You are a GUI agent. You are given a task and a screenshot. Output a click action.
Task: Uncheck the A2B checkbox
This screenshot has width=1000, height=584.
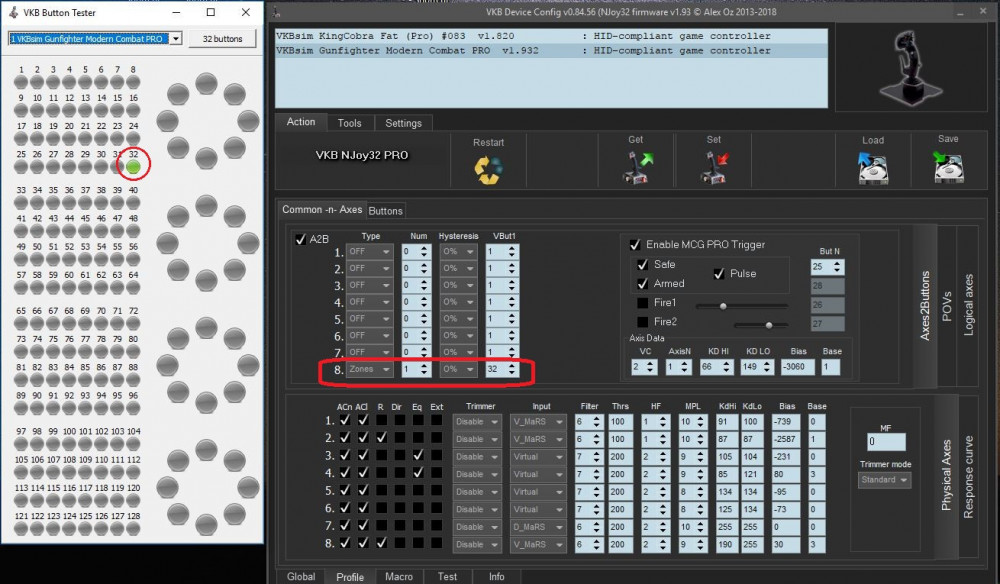(x=300, y=239)
